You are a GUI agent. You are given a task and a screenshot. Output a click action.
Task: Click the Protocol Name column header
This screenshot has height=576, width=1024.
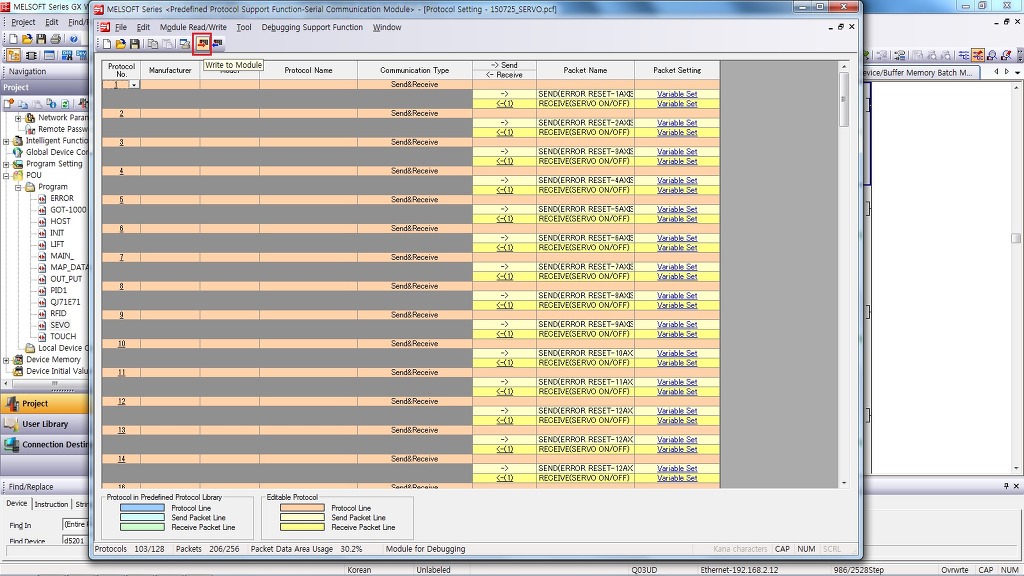coord(308,70)
